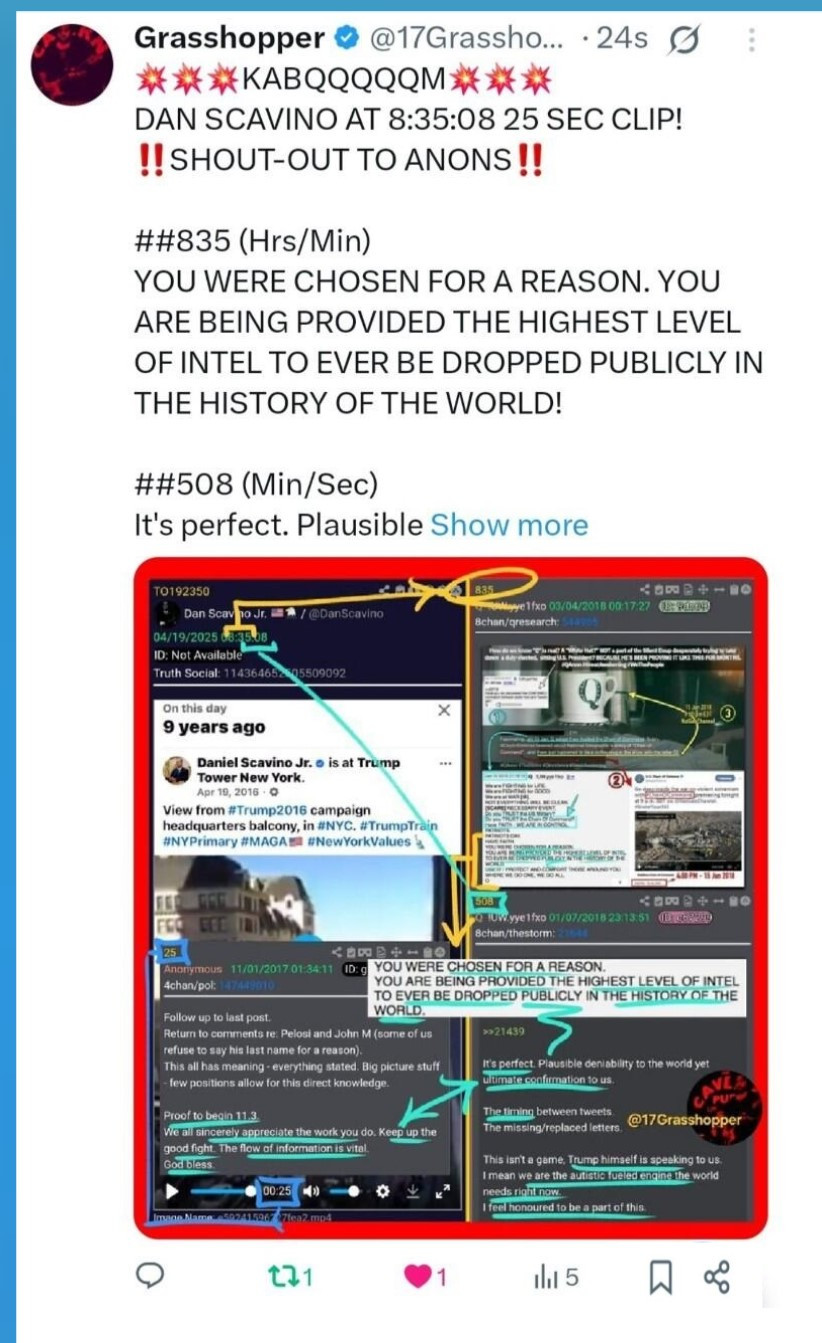Open Grasshopper's profile avatar
Image resolution: width=822 pixels, height=1343 pixels.
tap(71, 63)
